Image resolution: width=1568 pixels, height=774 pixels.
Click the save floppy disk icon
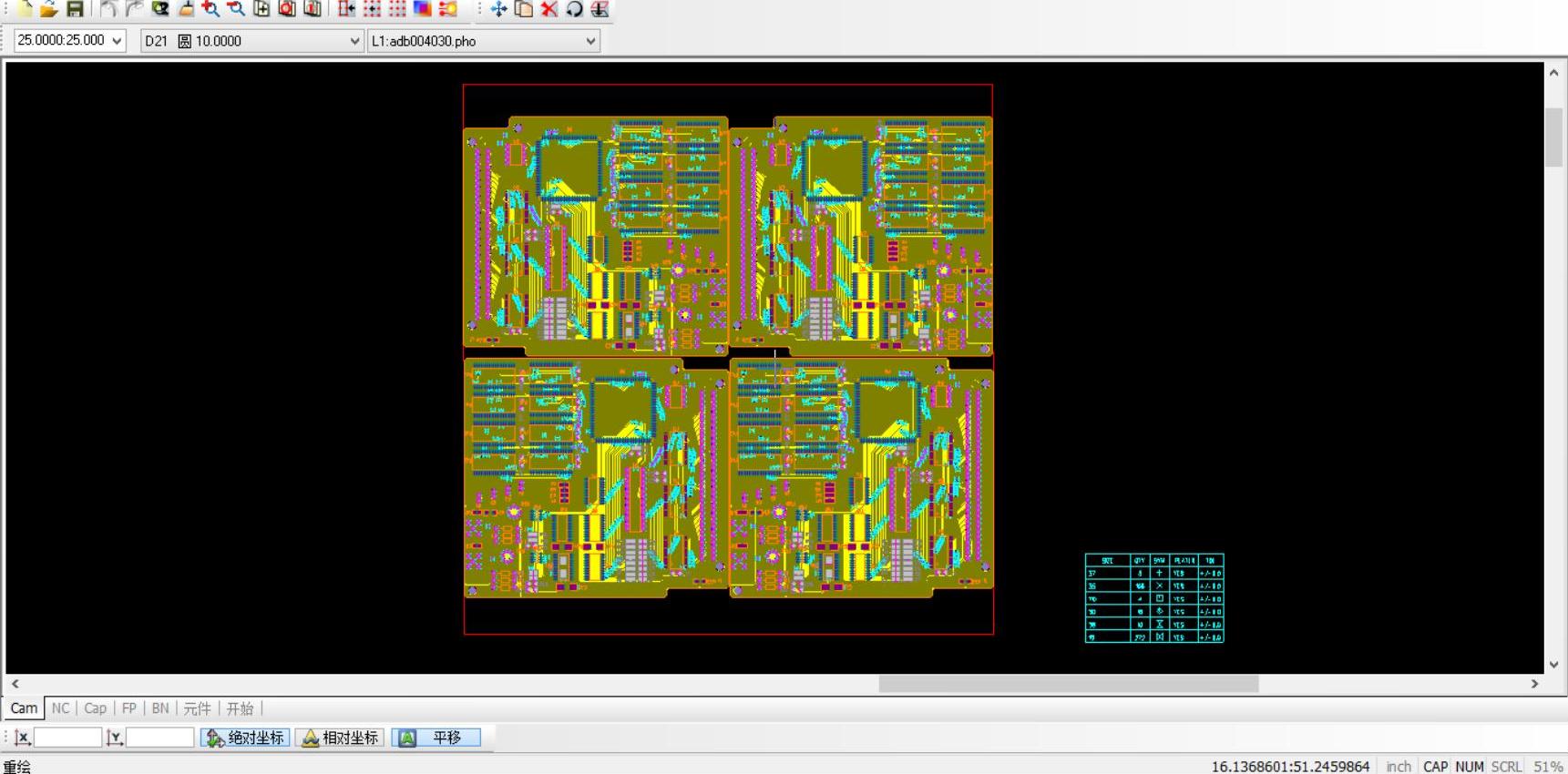75,9
